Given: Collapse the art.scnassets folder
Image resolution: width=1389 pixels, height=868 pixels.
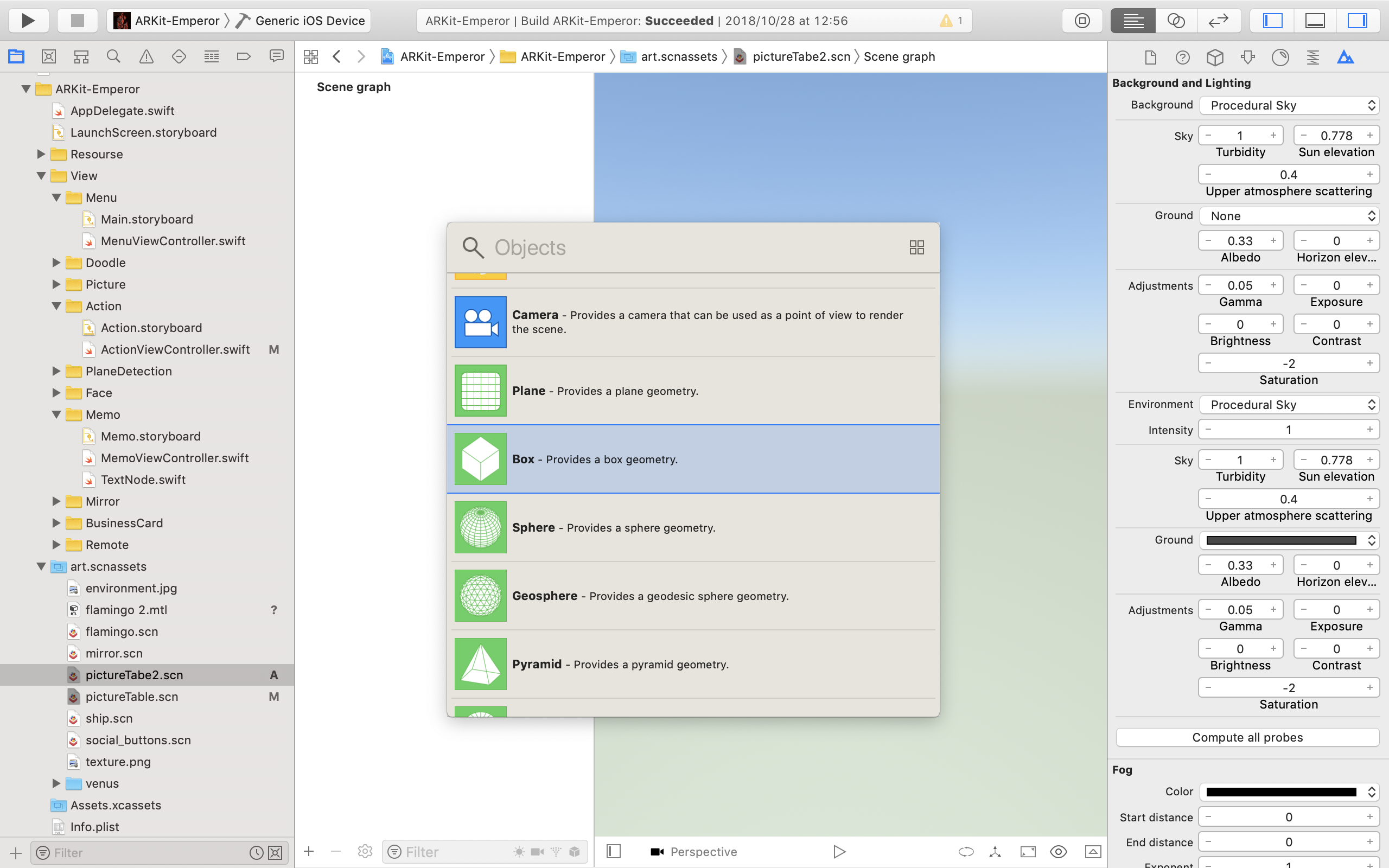Looking at the screenshot, I should [41, 566].
